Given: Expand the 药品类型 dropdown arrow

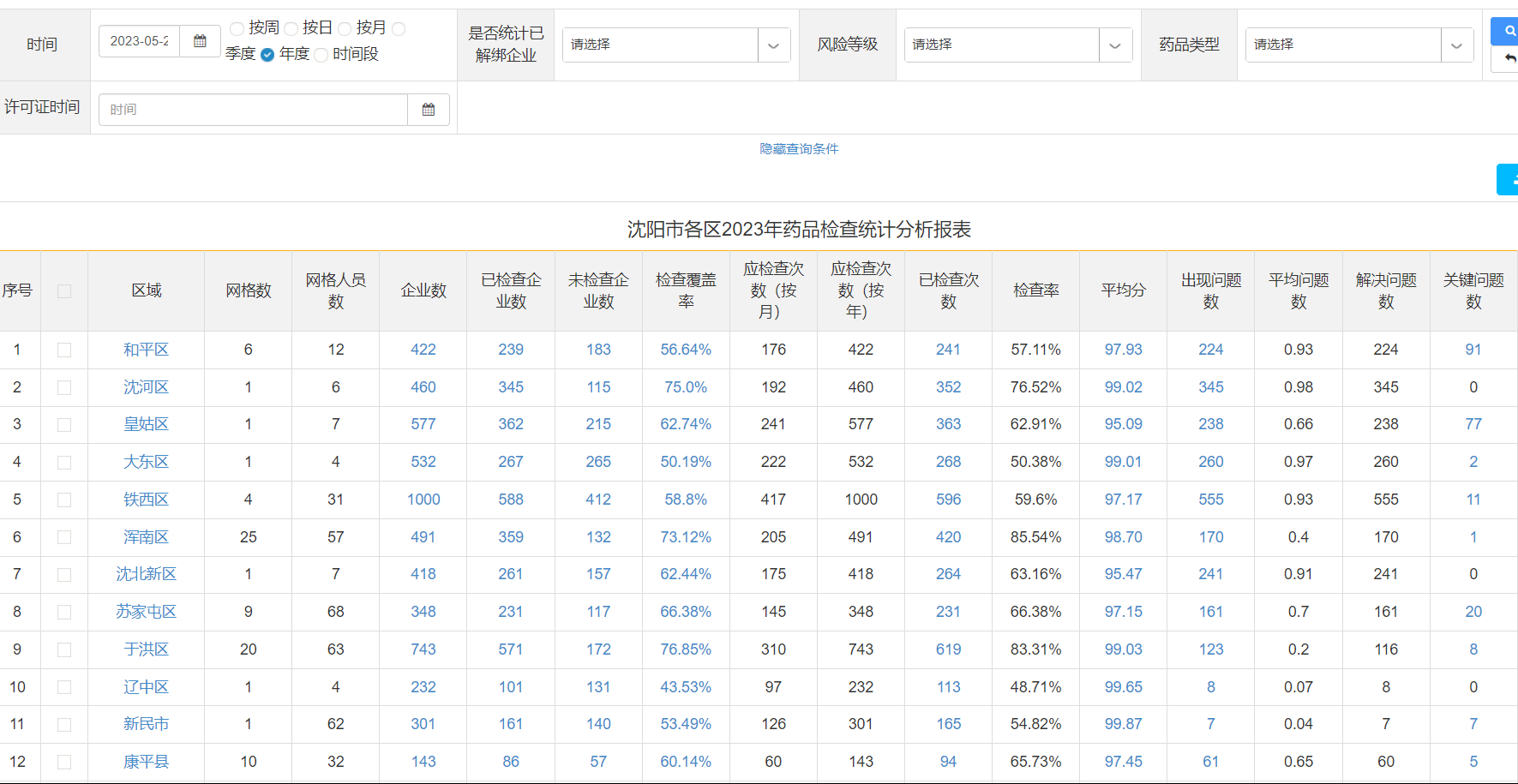Looking at the screenshot, I should tap(1456, 45).
